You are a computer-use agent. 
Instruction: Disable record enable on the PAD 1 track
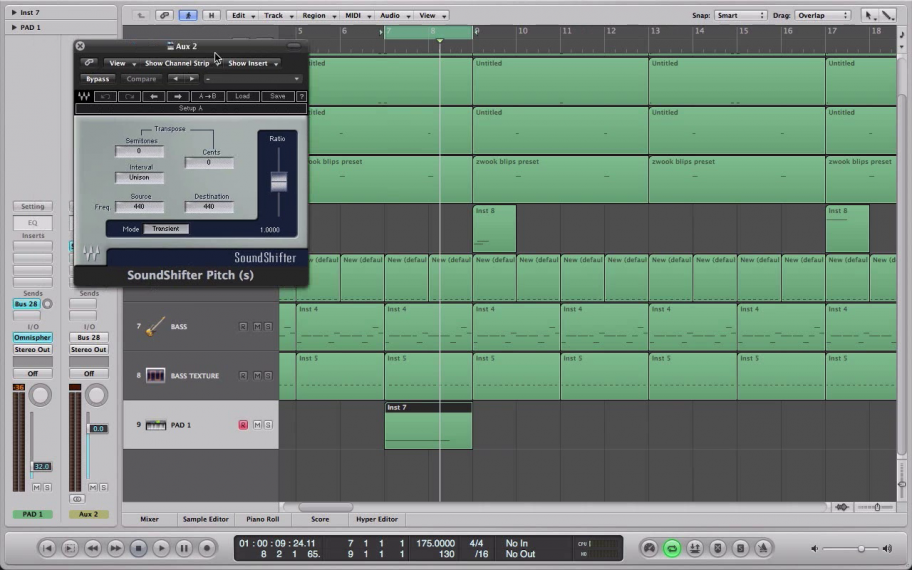click(x=243, y=425)
